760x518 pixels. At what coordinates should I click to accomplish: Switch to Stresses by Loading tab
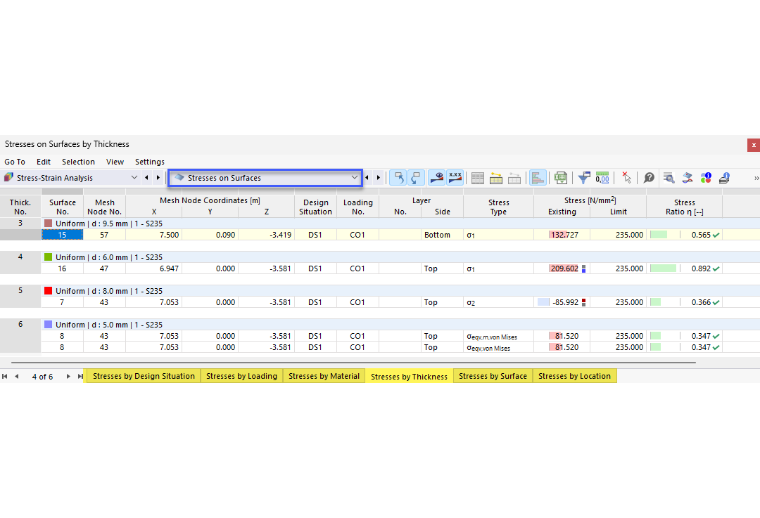241,376
